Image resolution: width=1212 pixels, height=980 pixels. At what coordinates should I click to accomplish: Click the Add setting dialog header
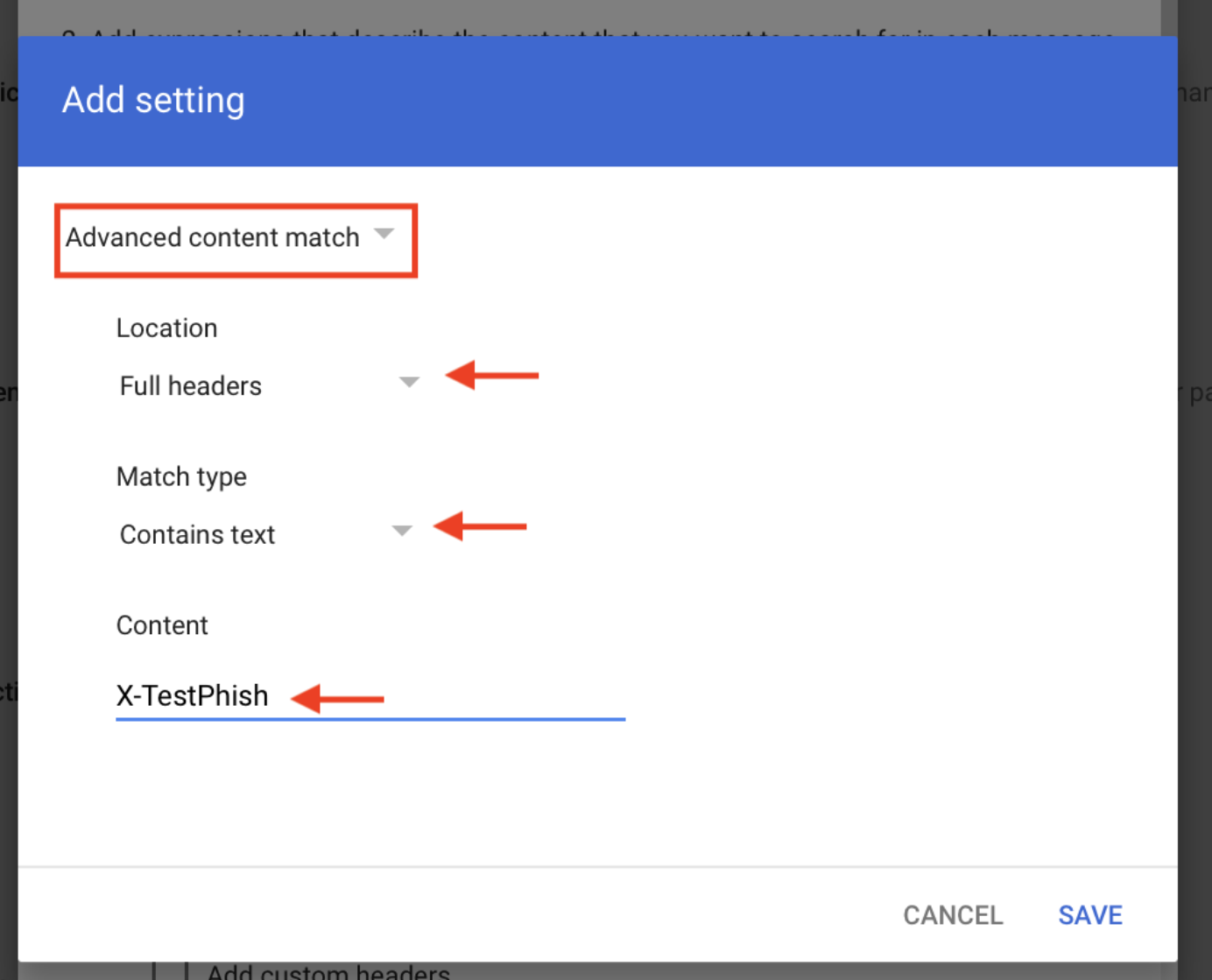(152, 100)
